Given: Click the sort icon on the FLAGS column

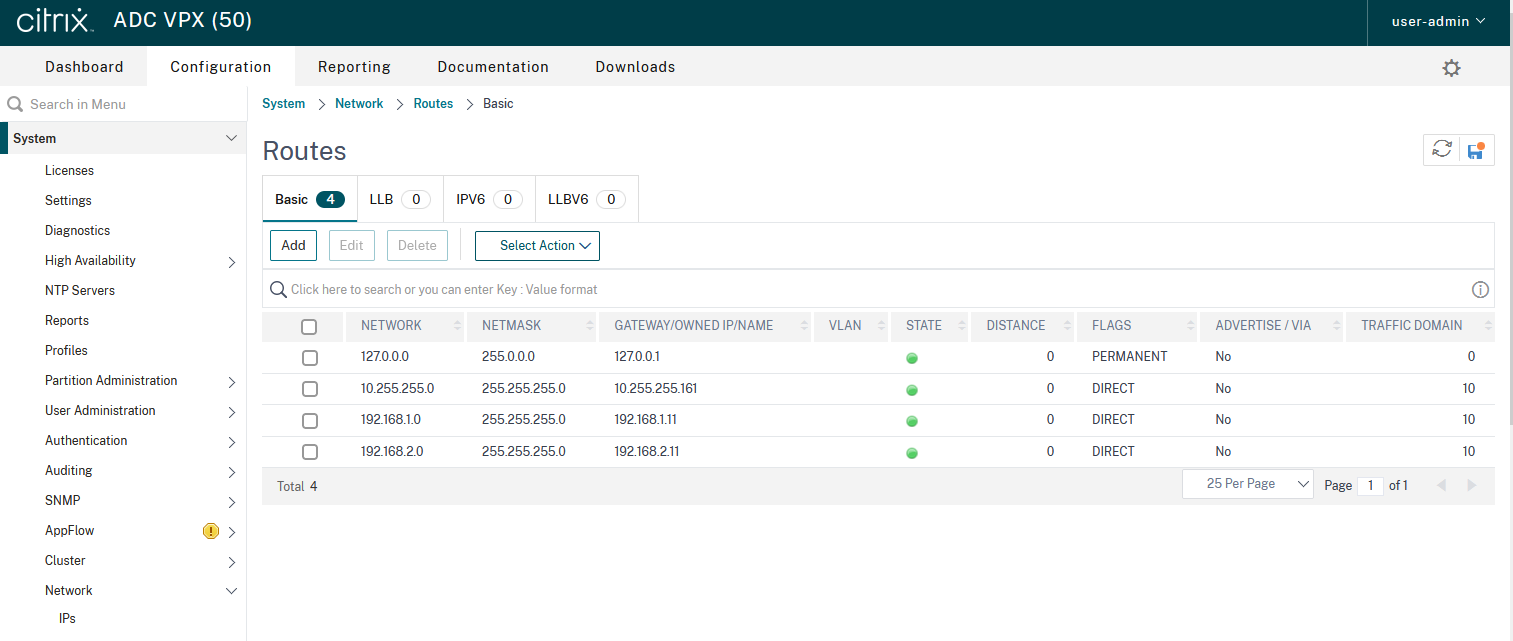Looking at the screenshot, I should click(1191, 326).
